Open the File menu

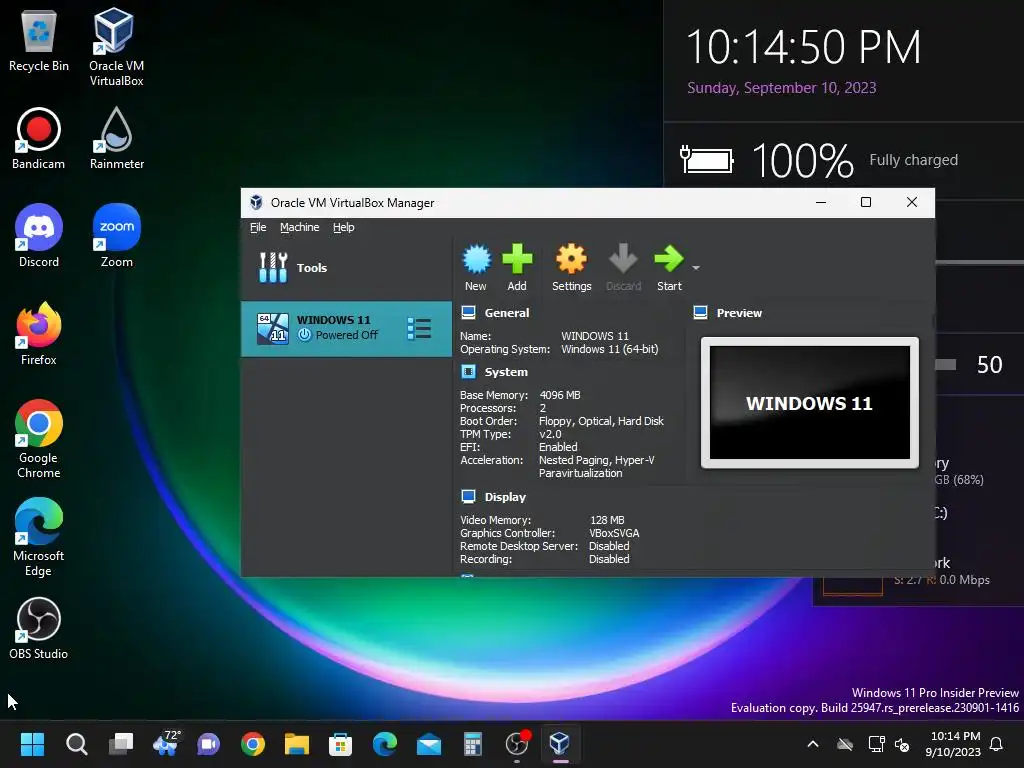258,227
